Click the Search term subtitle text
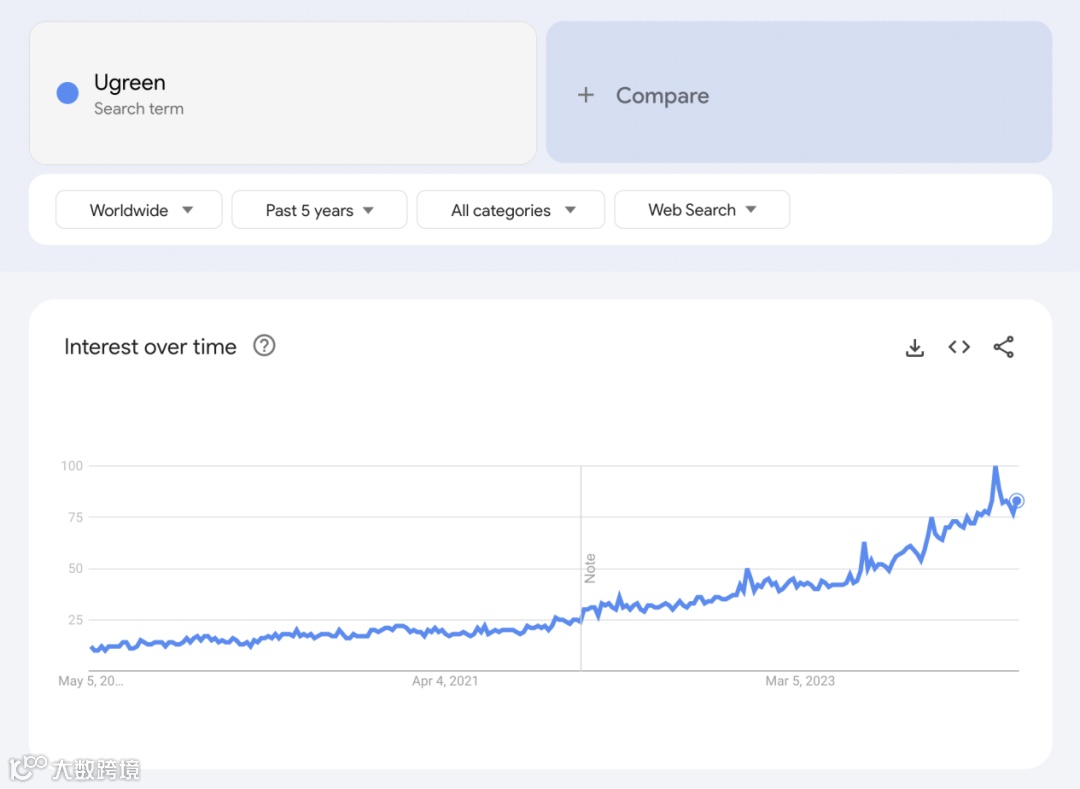The height and width of the screenshot is (789, 1080). point(139,109)
